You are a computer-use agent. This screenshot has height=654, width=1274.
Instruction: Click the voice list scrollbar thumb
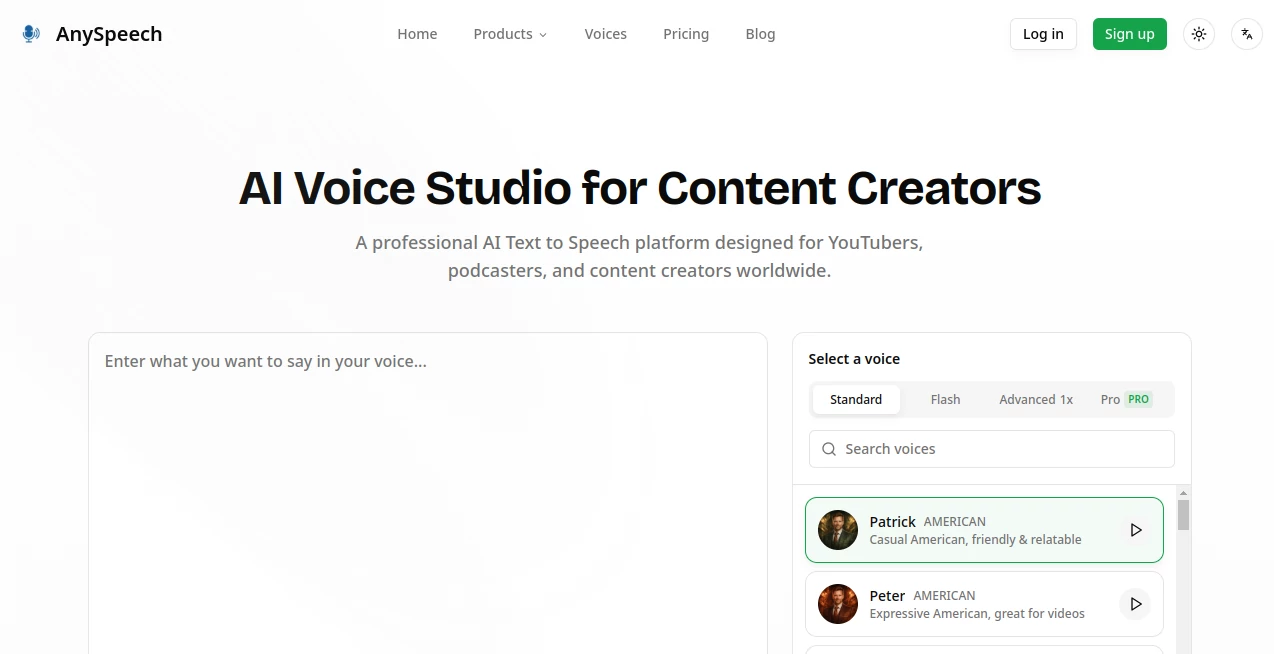1183,515
